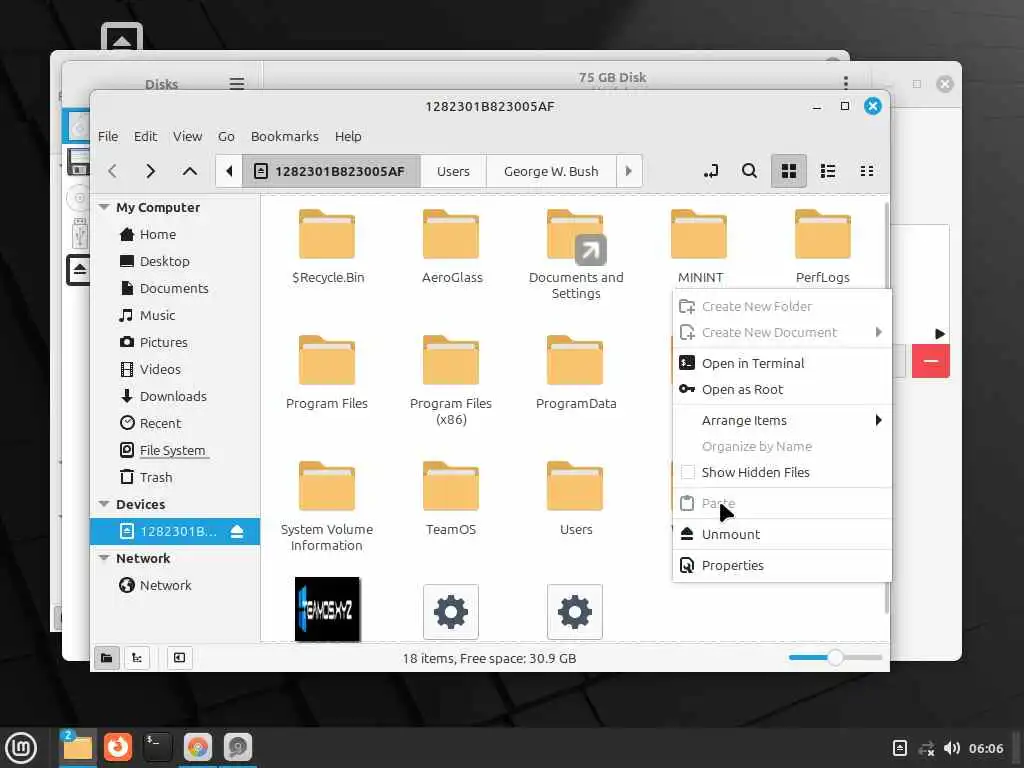
Task: Select the TeamOSXYZ image thumbnail
Action: point(327,609)
